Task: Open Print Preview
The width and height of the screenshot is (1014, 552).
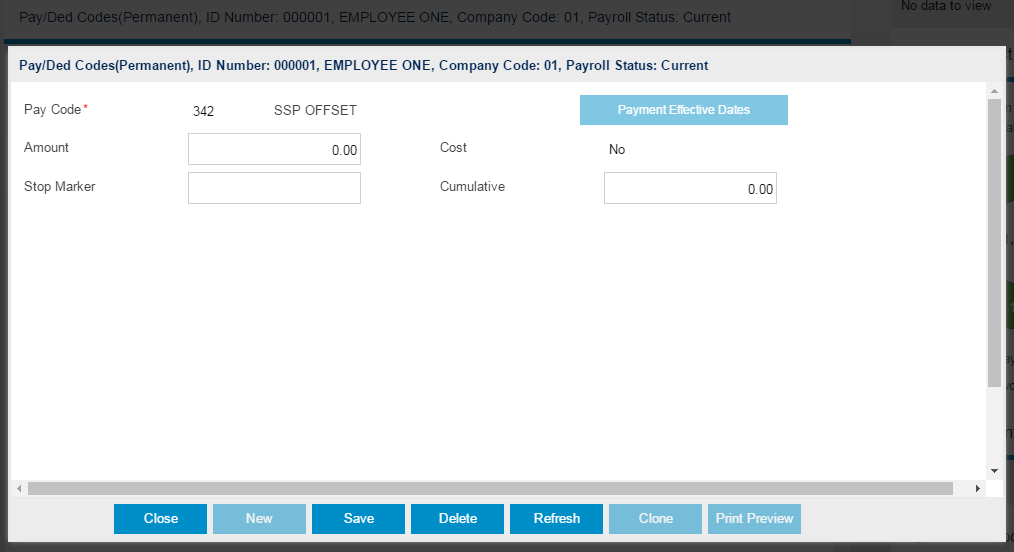Action: click(754, 519)
